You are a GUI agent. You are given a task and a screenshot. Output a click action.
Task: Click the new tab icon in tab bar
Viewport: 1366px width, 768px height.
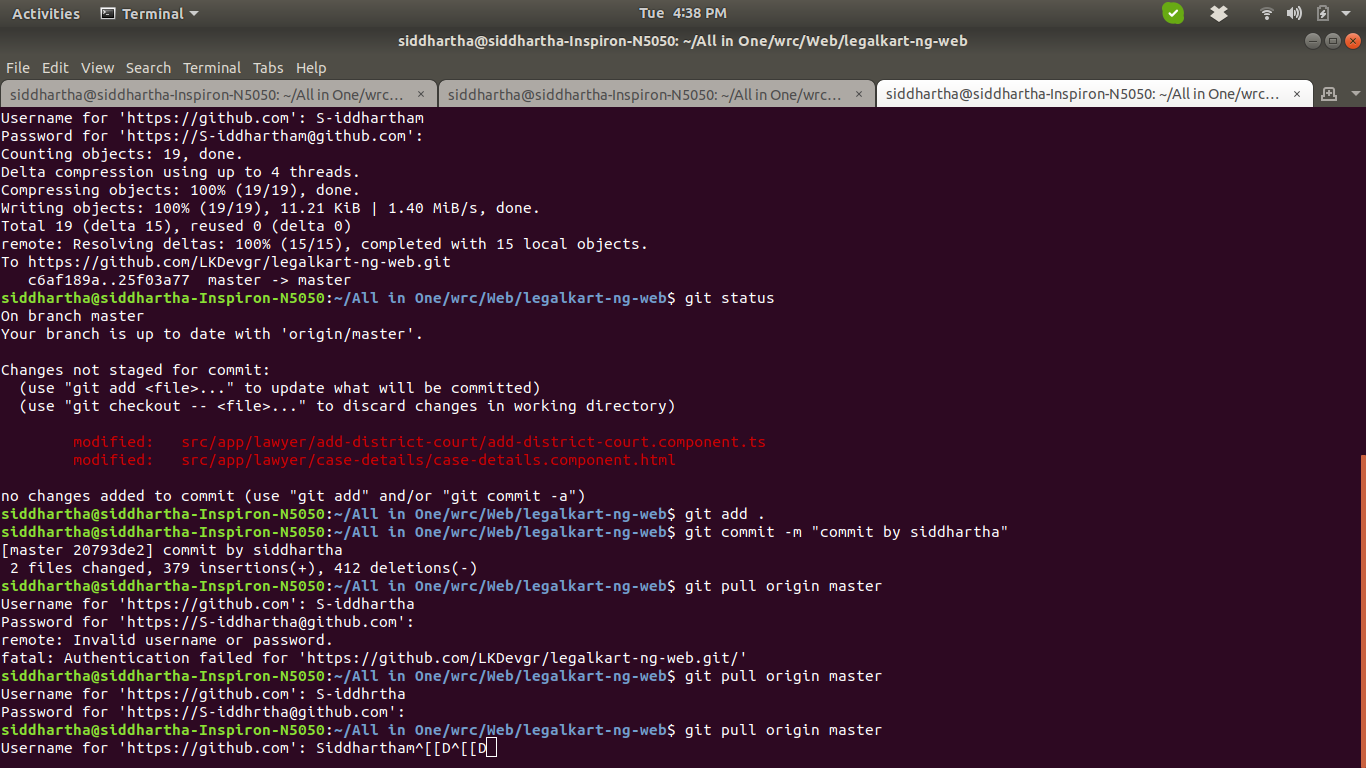(1329, 94)
